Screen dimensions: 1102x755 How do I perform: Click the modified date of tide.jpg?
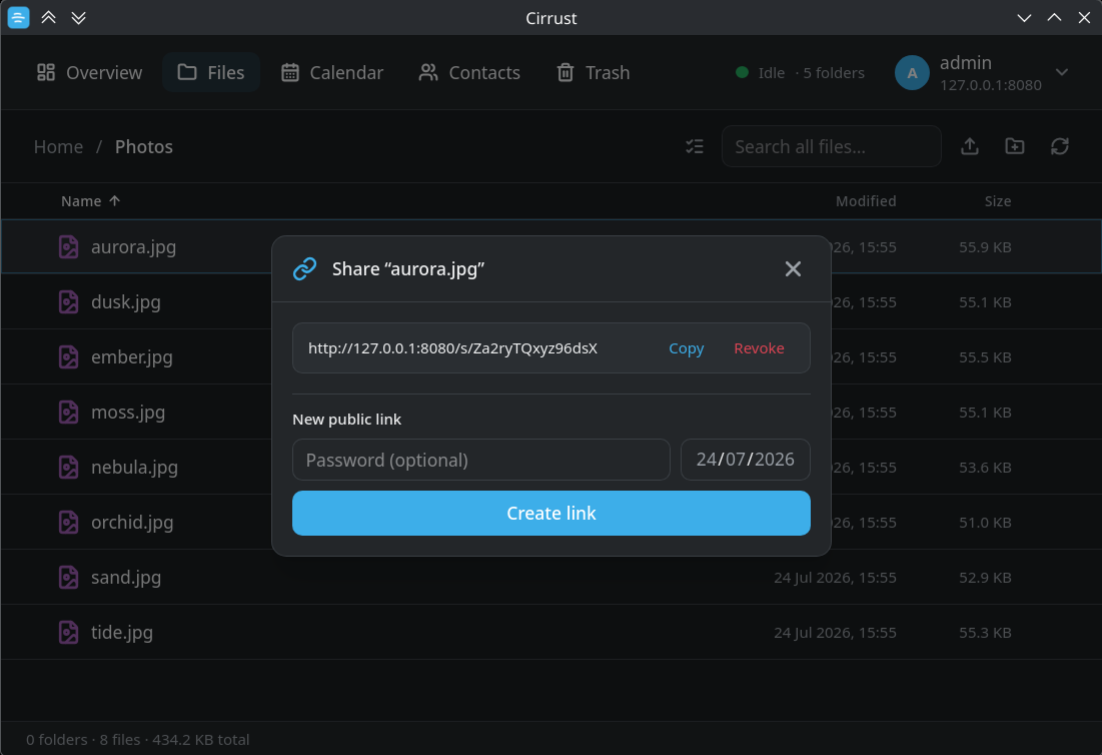[835, 632]
